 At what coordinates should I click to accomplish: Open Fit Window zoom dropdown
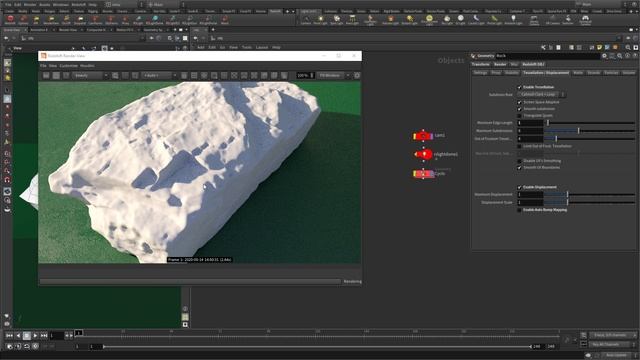(334, 76)
